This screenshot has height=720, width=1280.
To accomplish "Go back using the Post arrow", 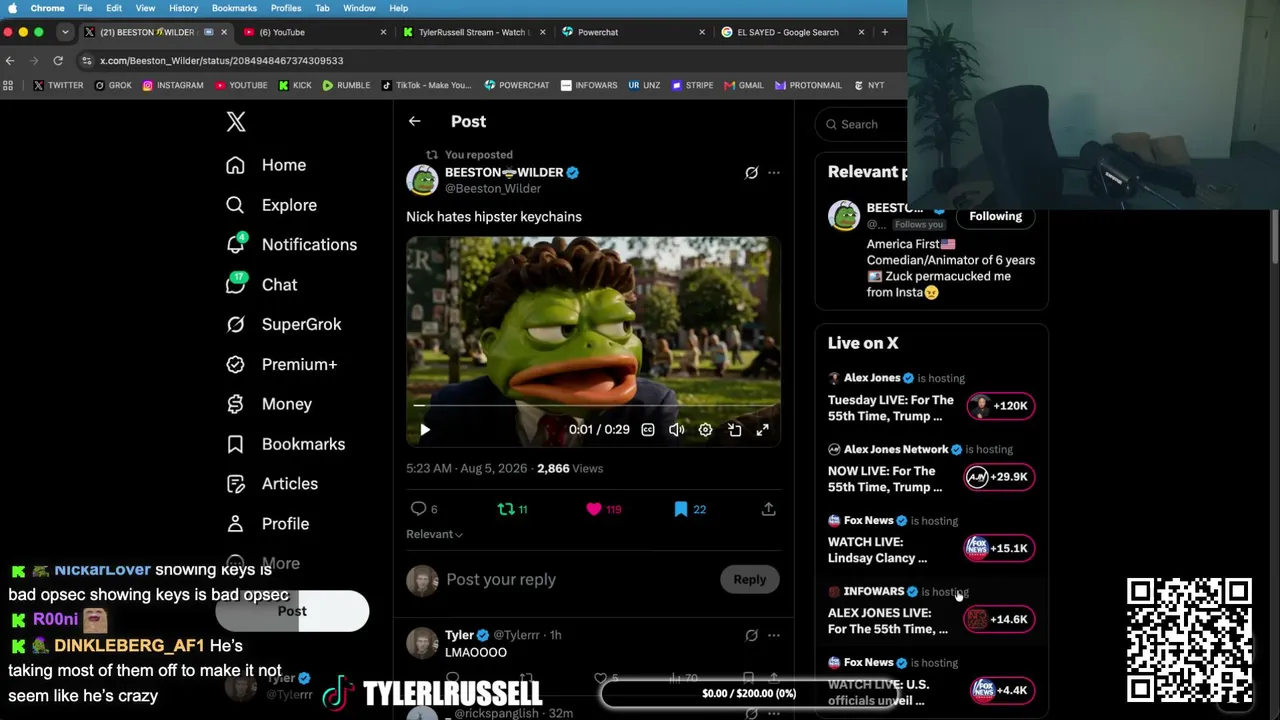I will (414, 122).
